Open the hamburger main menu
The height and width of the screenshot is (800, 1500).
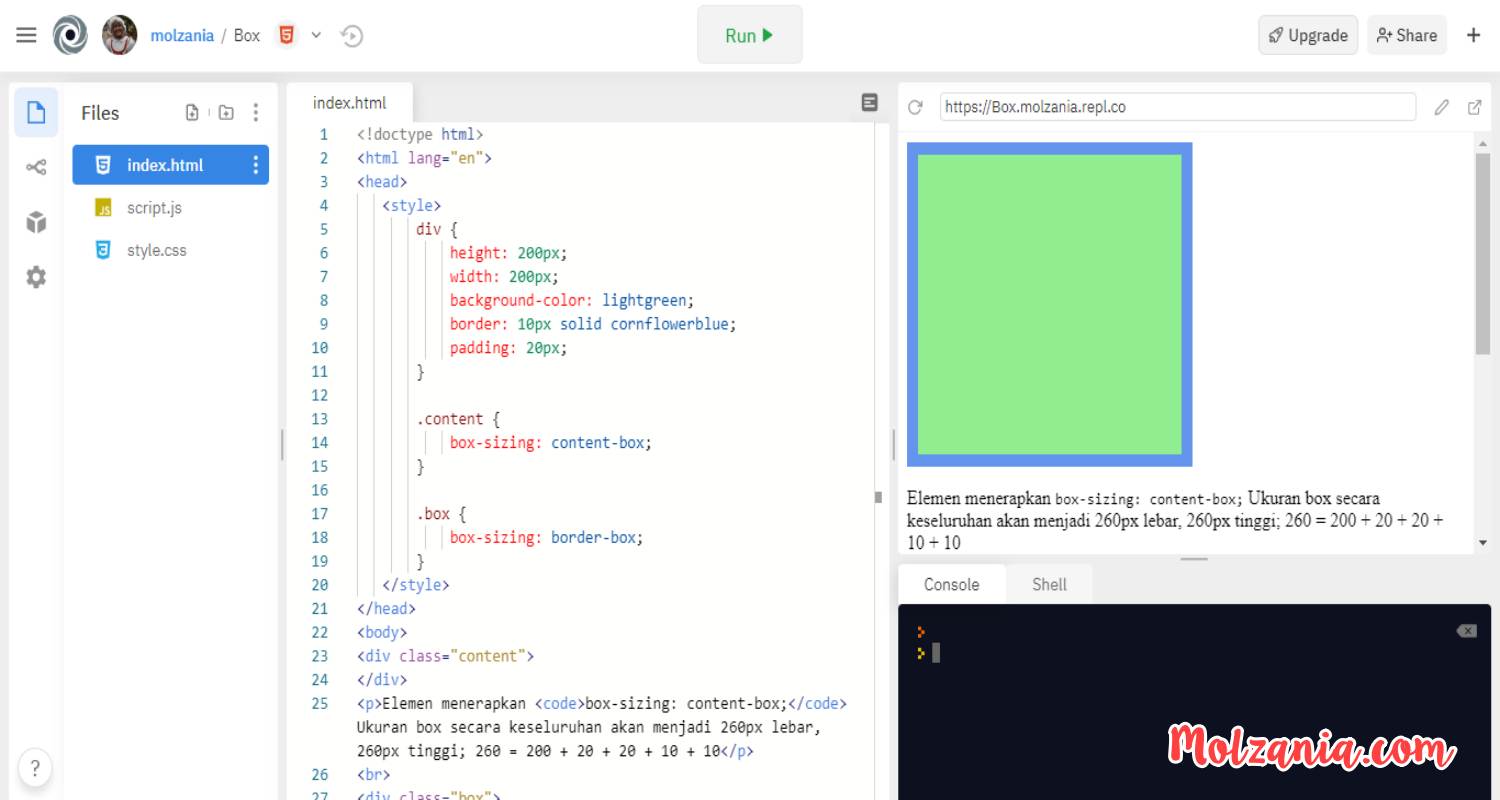26,35
